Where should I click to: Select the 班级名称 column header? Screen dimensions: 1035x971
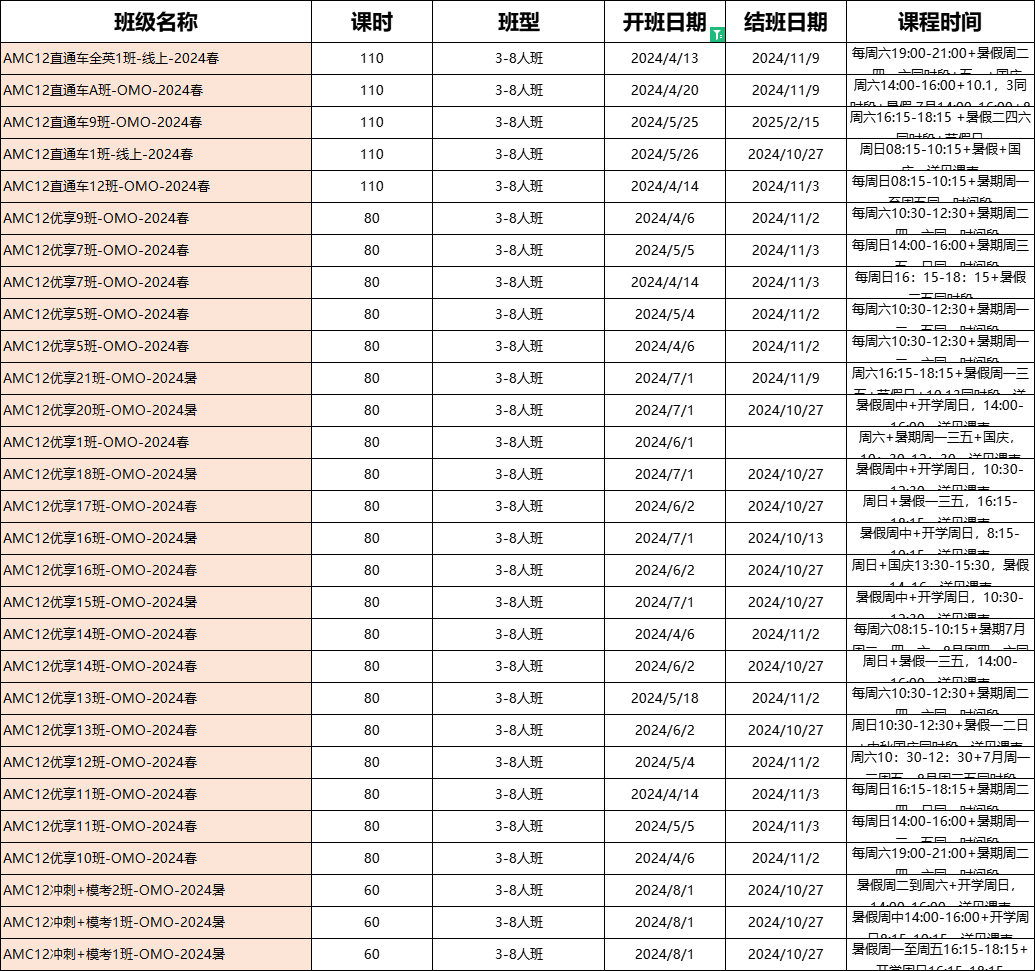coord(156,22)
